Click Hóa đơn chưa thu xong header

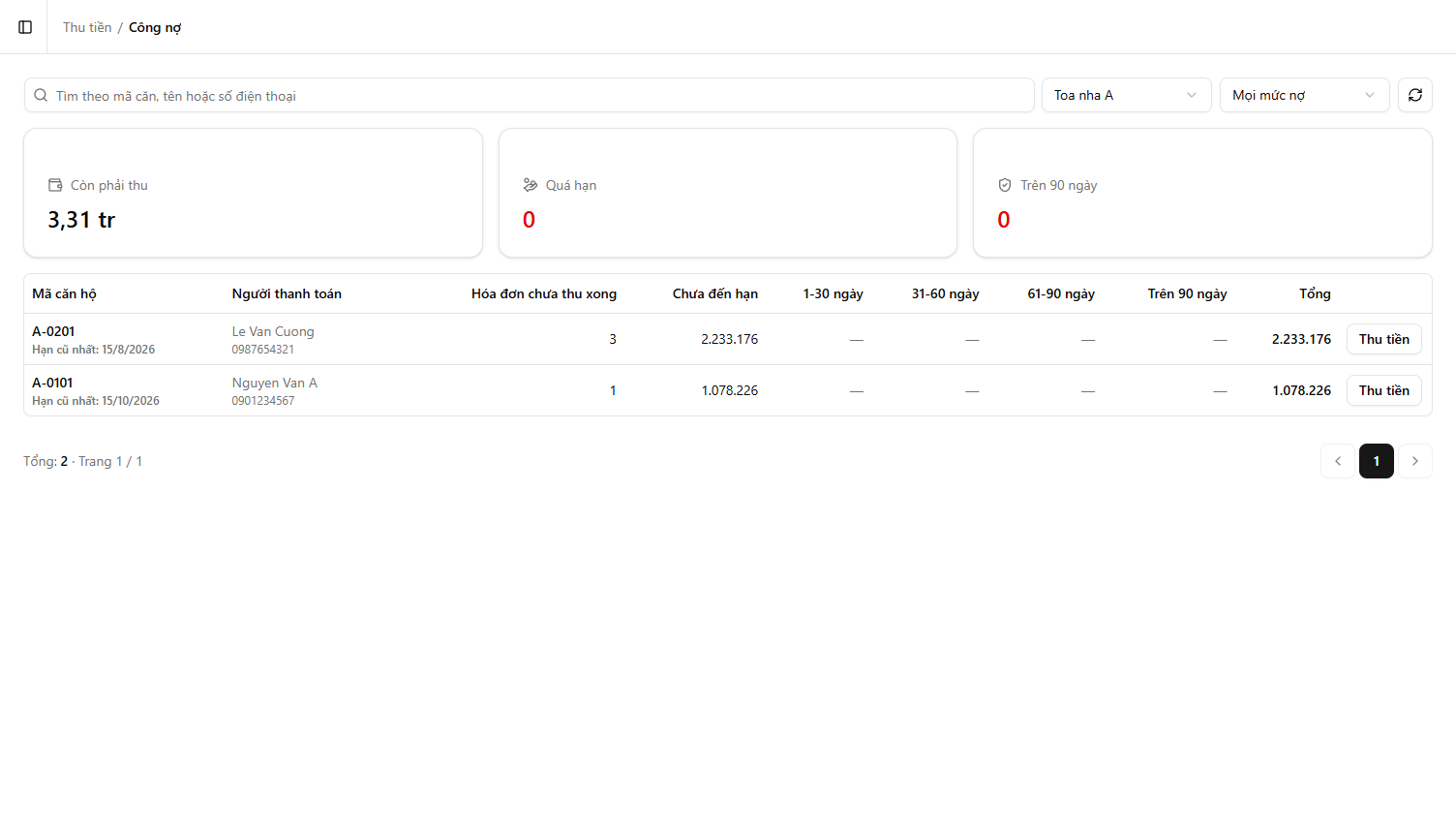point(544,293)
